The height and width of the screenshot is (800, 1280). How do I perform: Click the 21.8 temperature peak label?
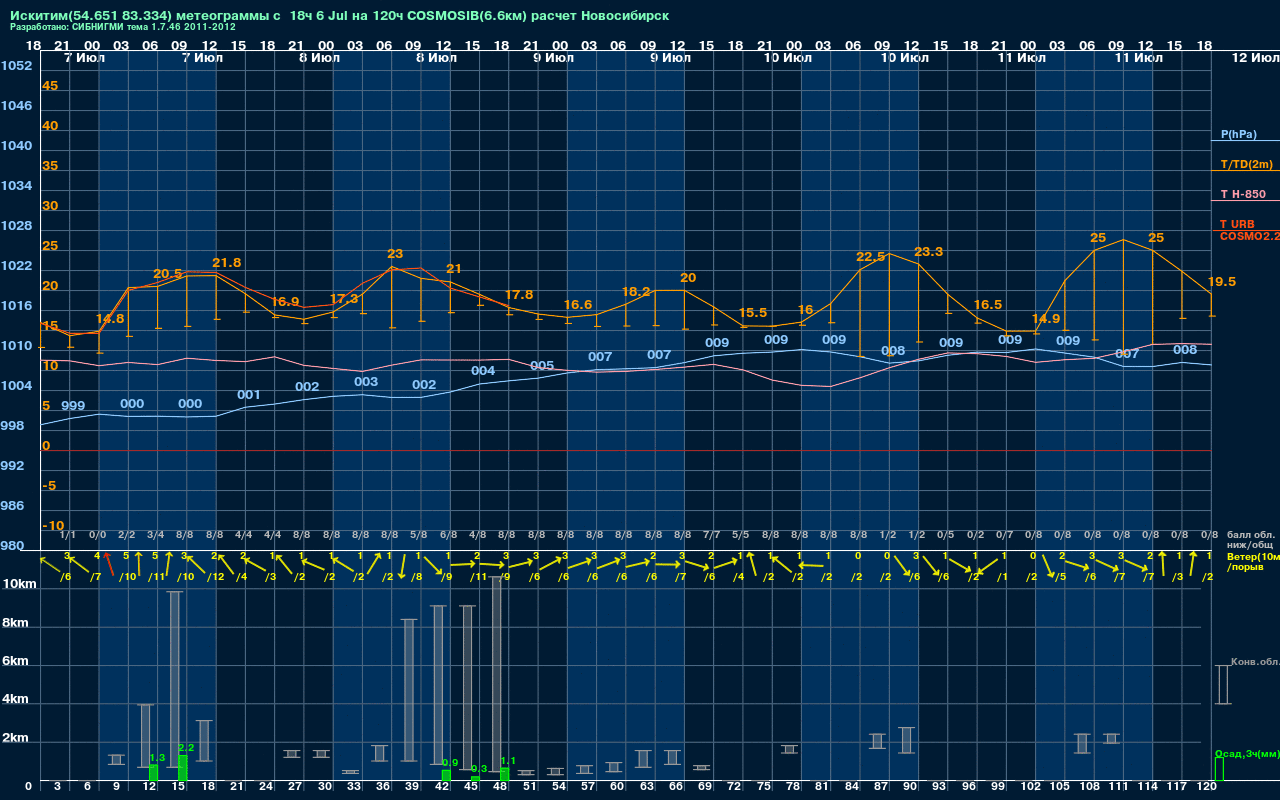pos(226,263)
